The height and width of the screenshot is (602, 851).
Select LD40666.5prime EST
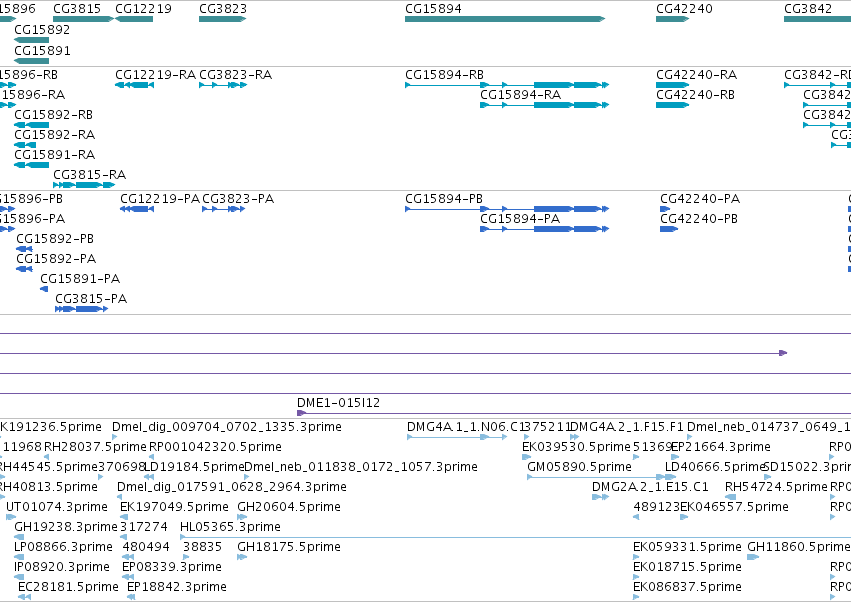[670, 477]
